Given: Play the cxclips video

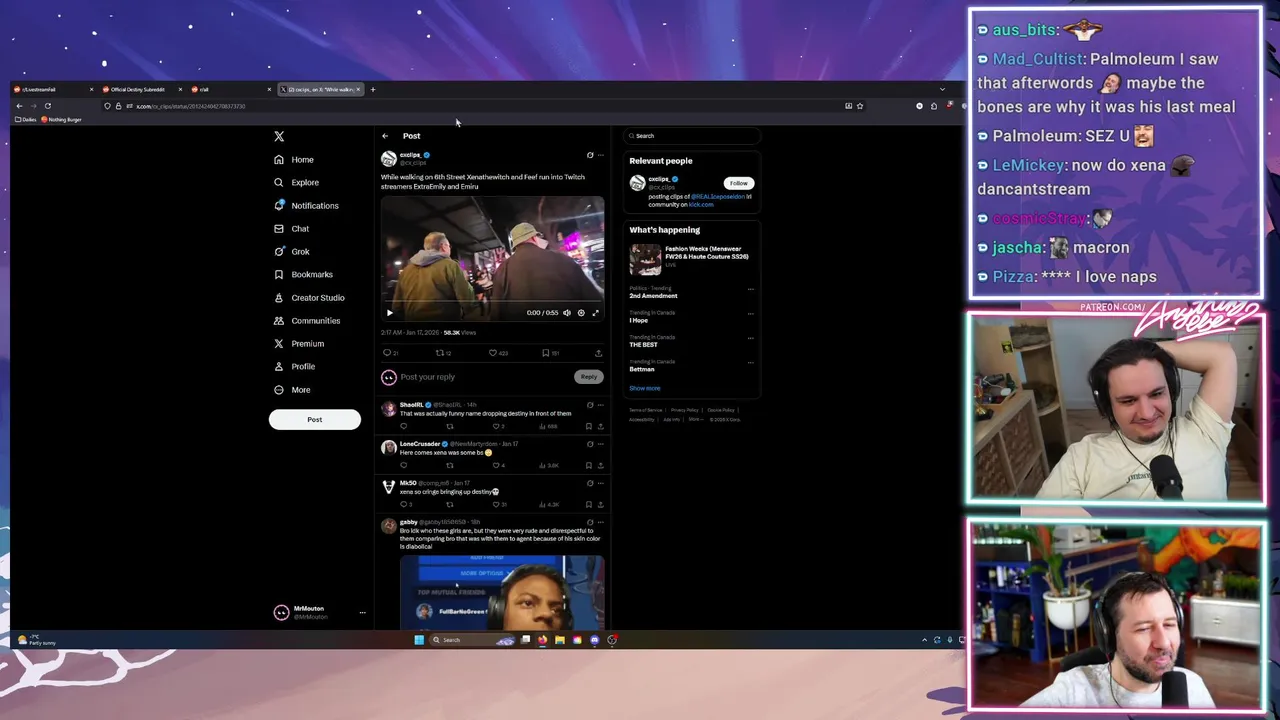Looking at the screenshot, I should (390, 313).
